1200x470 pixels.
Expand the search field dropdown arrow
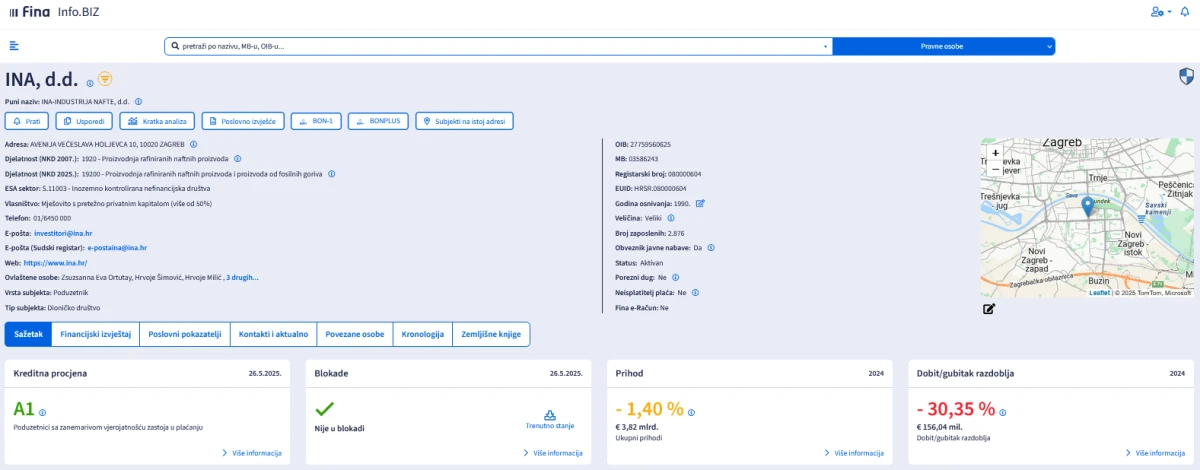click(825, 46)
